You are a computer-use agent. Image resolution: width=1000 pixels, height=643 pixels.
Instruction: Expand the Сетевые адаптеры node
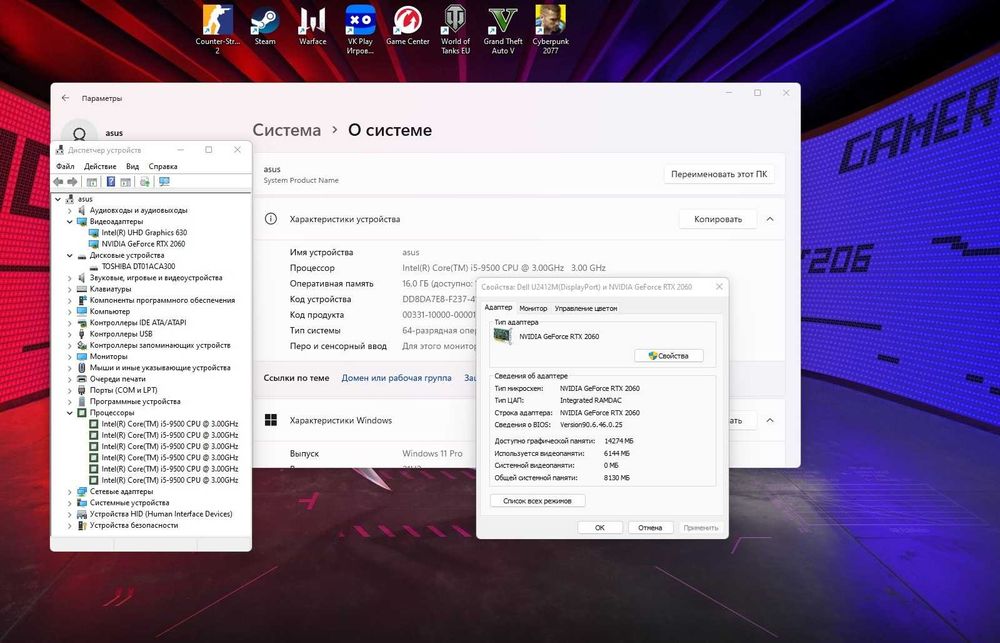point(70,492)
